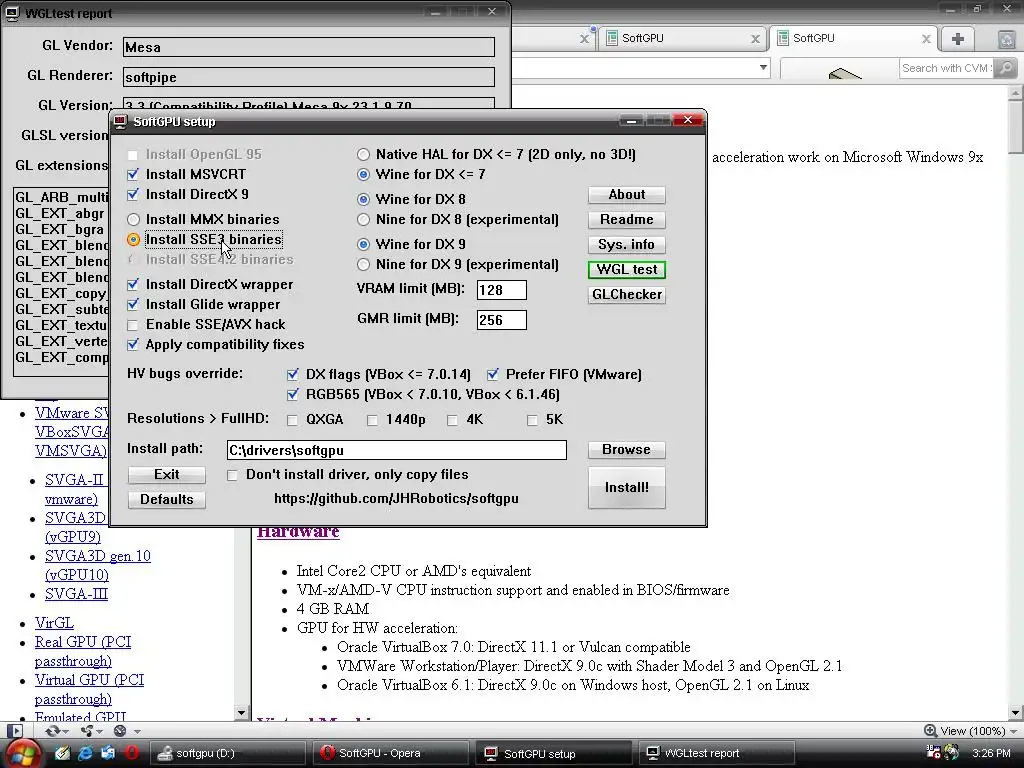Click the Sys. info button
This screenshot has height=768, width=1024.
coord(626,244)
